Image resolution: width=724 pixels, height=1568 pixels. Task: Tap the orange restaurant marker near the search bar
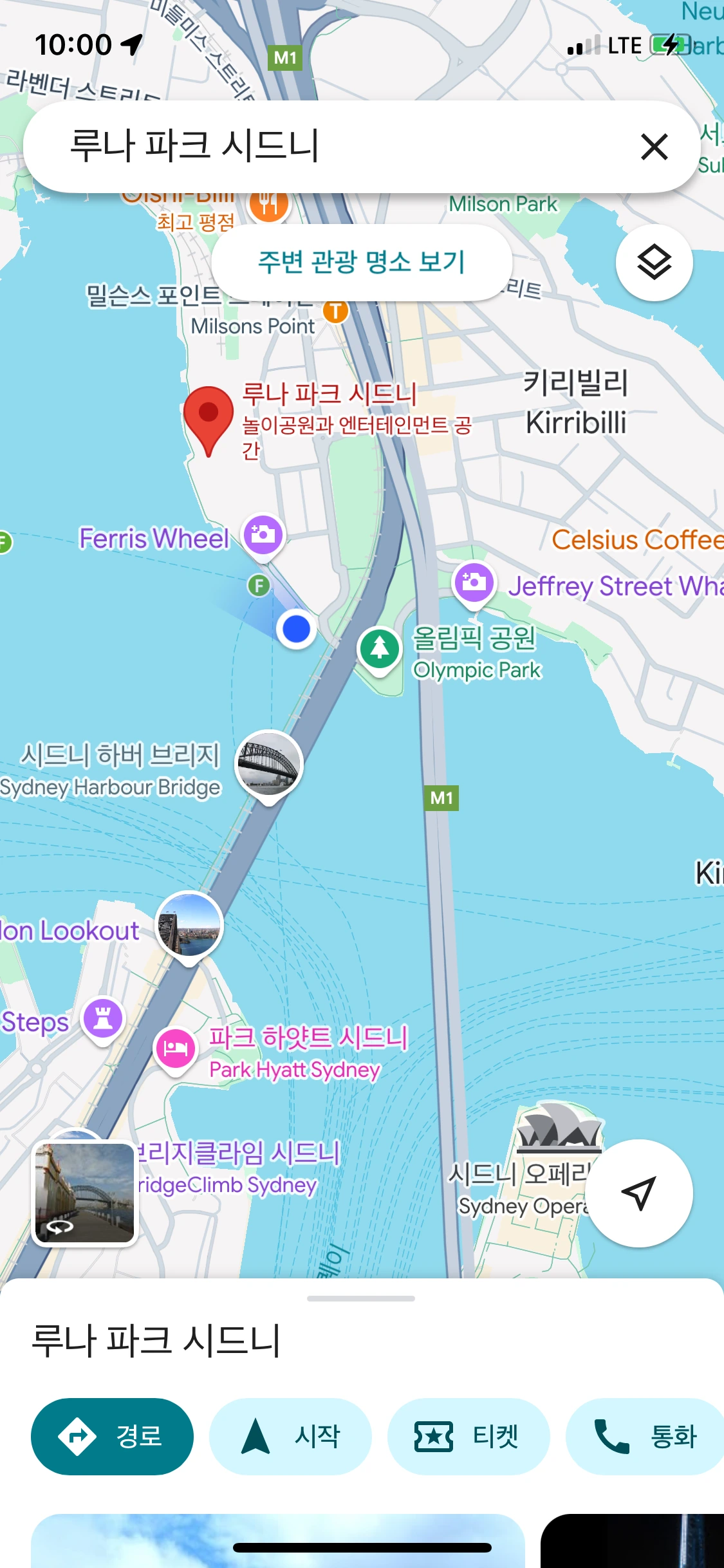click(269, 206)
